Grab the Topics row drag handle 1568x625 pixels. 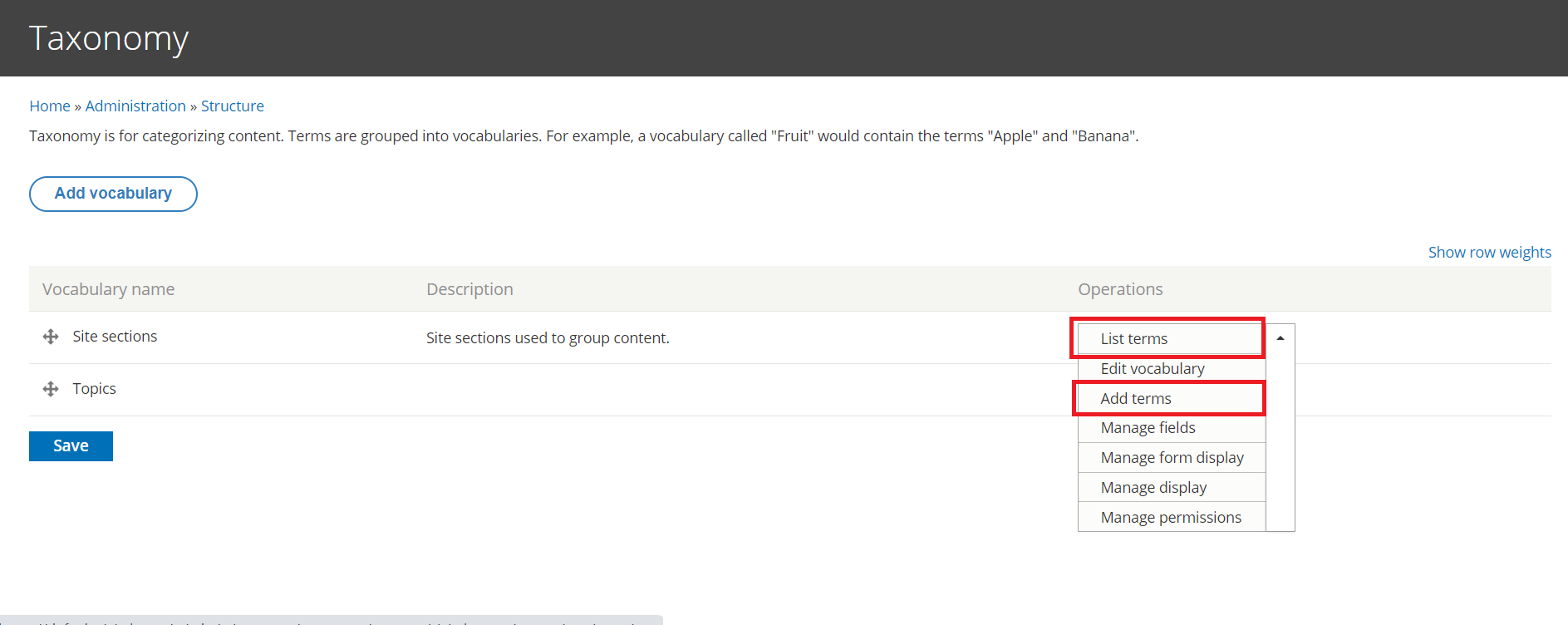(x=51, y=389)
